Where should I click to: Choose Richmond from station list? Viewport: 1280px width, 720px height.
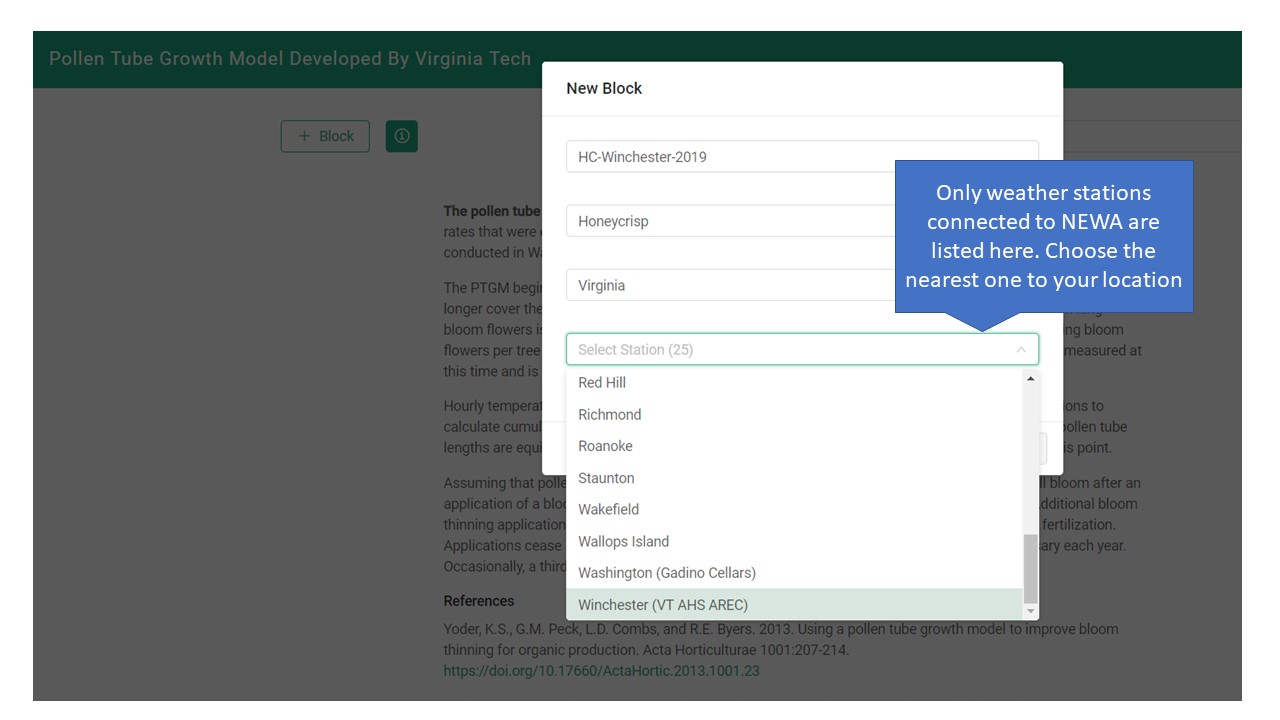pyautogui.click(x=609, y=415)
